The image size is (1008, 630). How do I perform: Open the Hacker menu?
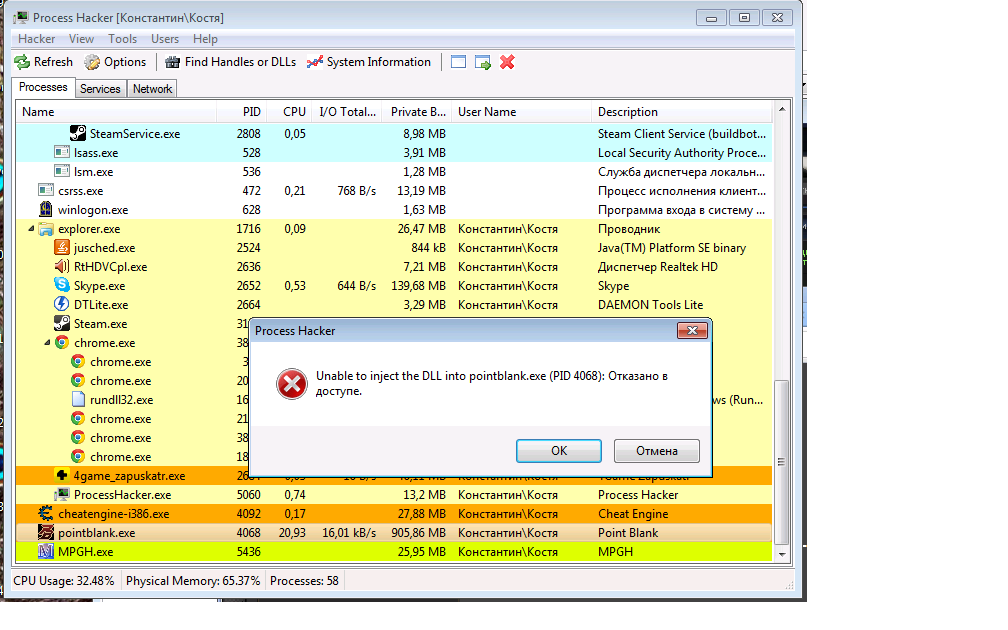coord(37,39)
